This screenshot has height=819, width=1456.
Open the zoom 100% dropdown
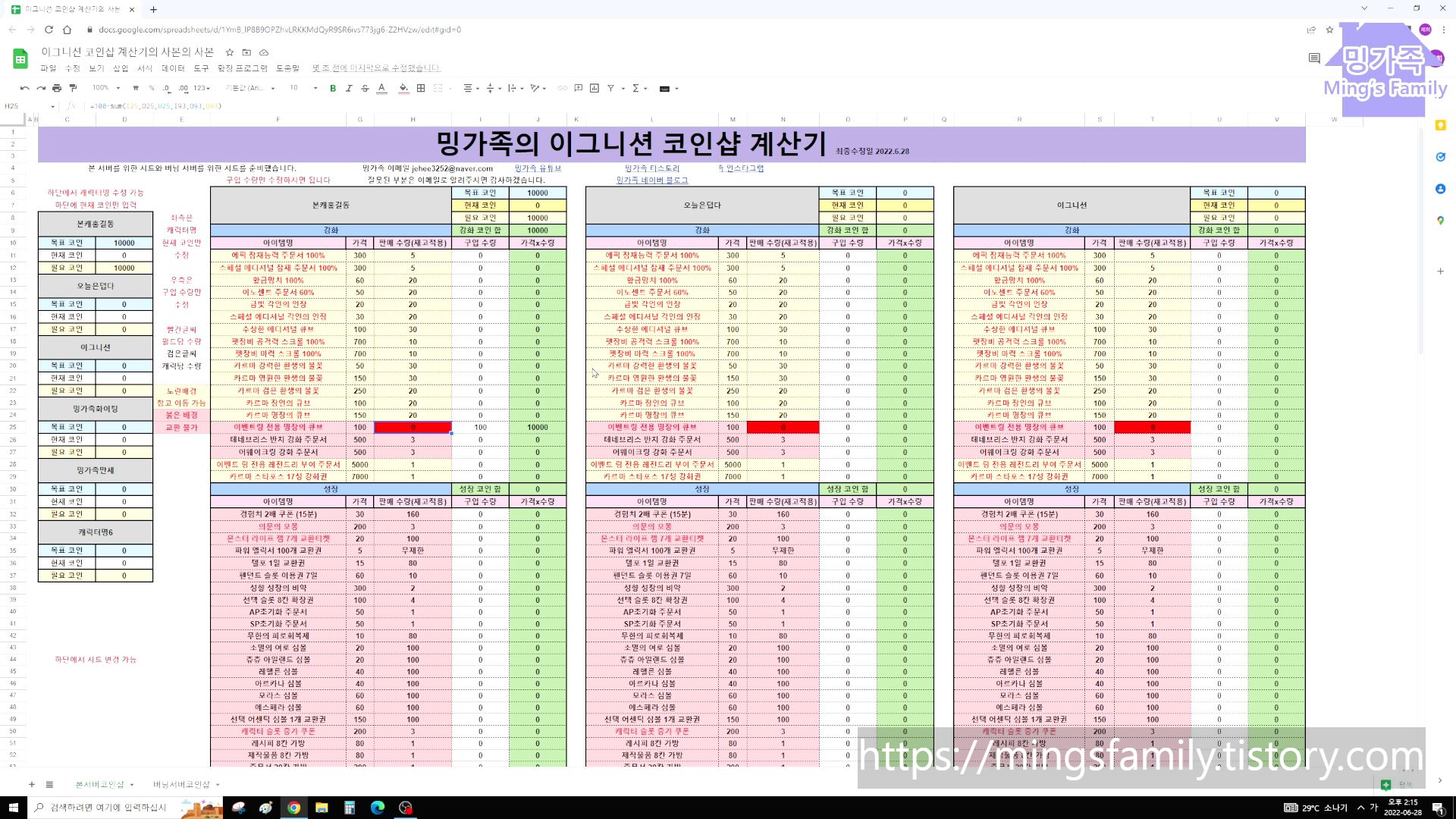(106, 88)
